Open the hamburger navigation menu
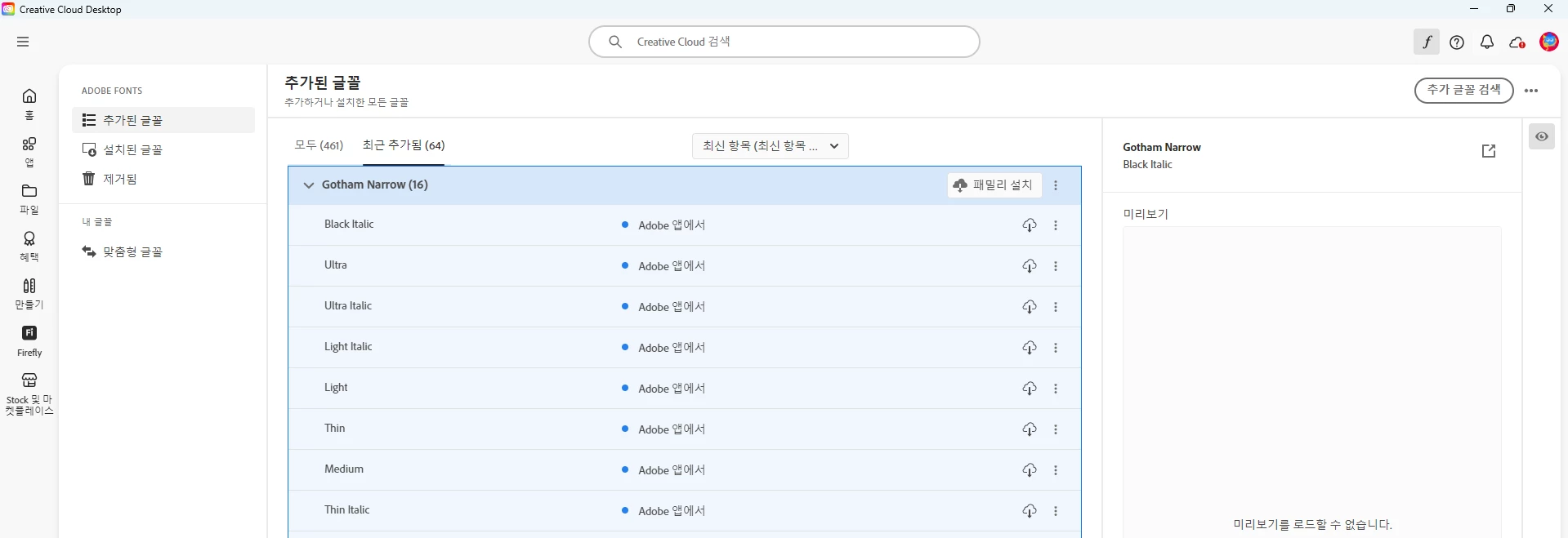This screenshot has height=538, width=1568. pos(23,42)
